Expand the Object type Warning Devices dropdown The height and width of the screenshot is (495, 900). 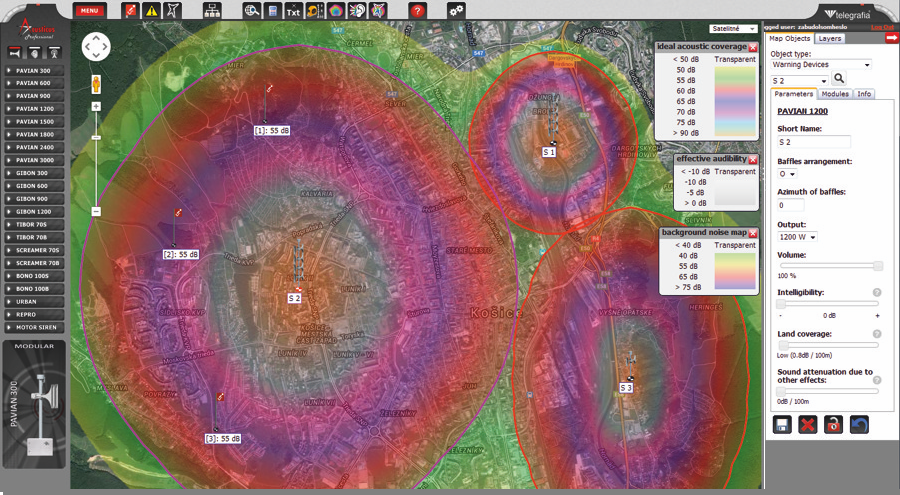820,64
